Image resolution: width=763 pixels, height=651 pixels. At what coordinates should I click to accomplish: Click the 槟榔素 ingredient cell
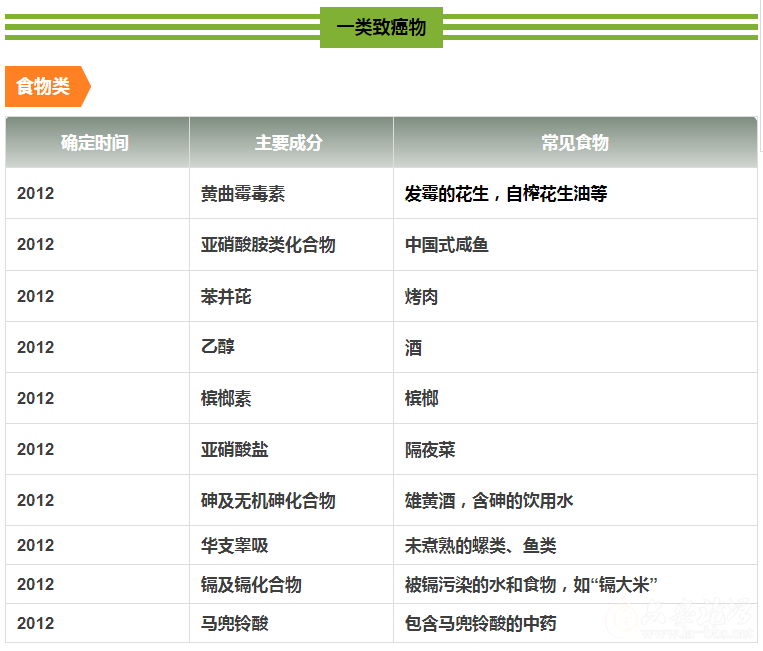pos(226,399)
